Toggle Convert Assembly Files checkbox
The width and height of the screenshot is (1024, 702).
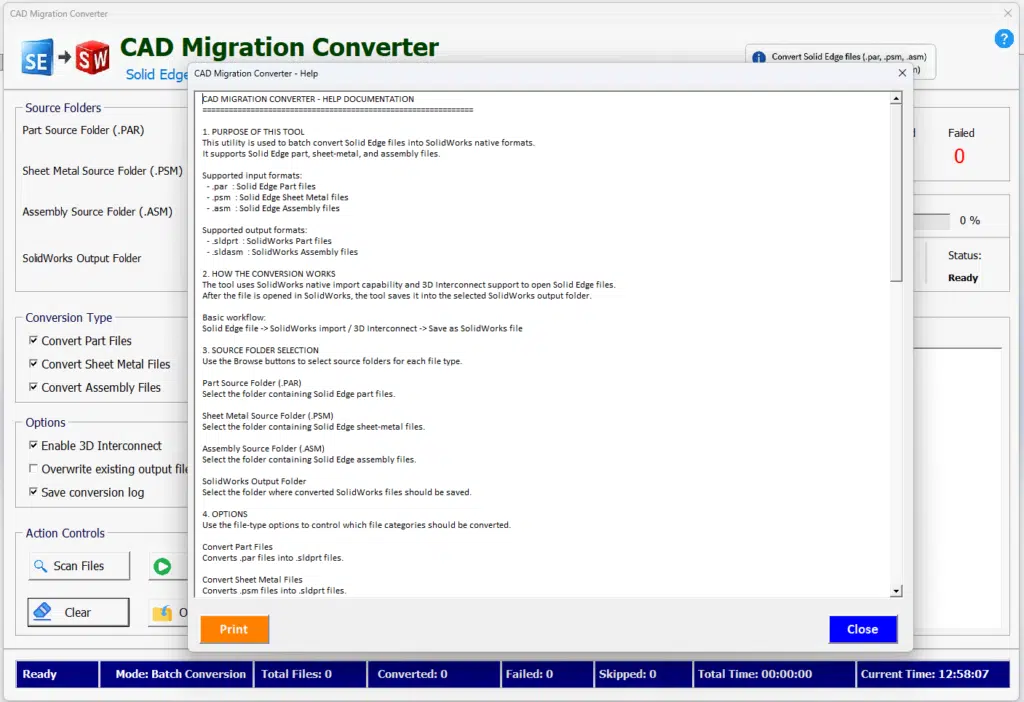click(x=33, y=387)
